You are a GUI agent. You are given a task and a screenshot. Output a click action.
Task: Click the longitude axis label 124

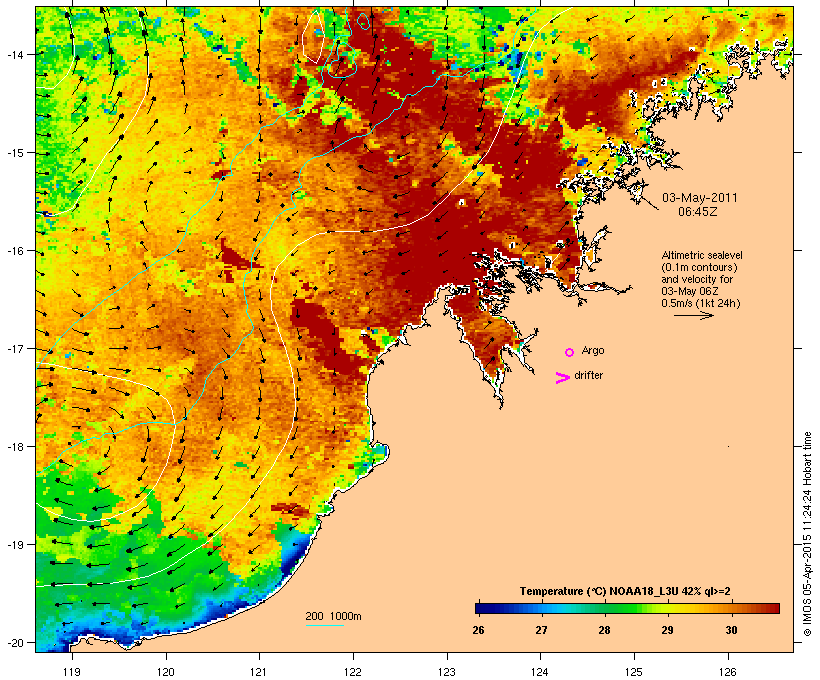point(540,672)
